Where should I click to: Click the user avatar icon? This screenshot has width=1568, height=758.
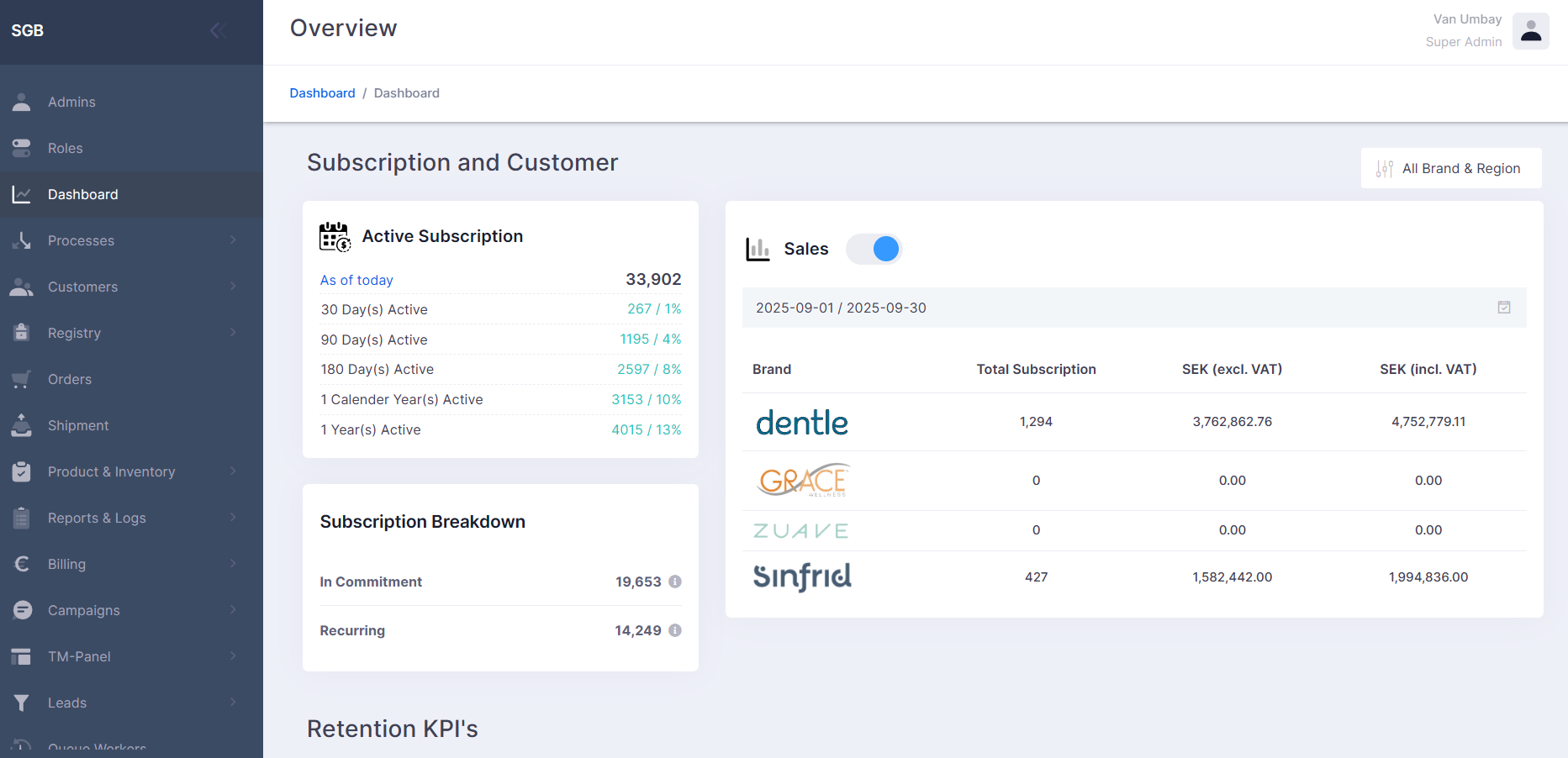click(x=1531, y=31)
